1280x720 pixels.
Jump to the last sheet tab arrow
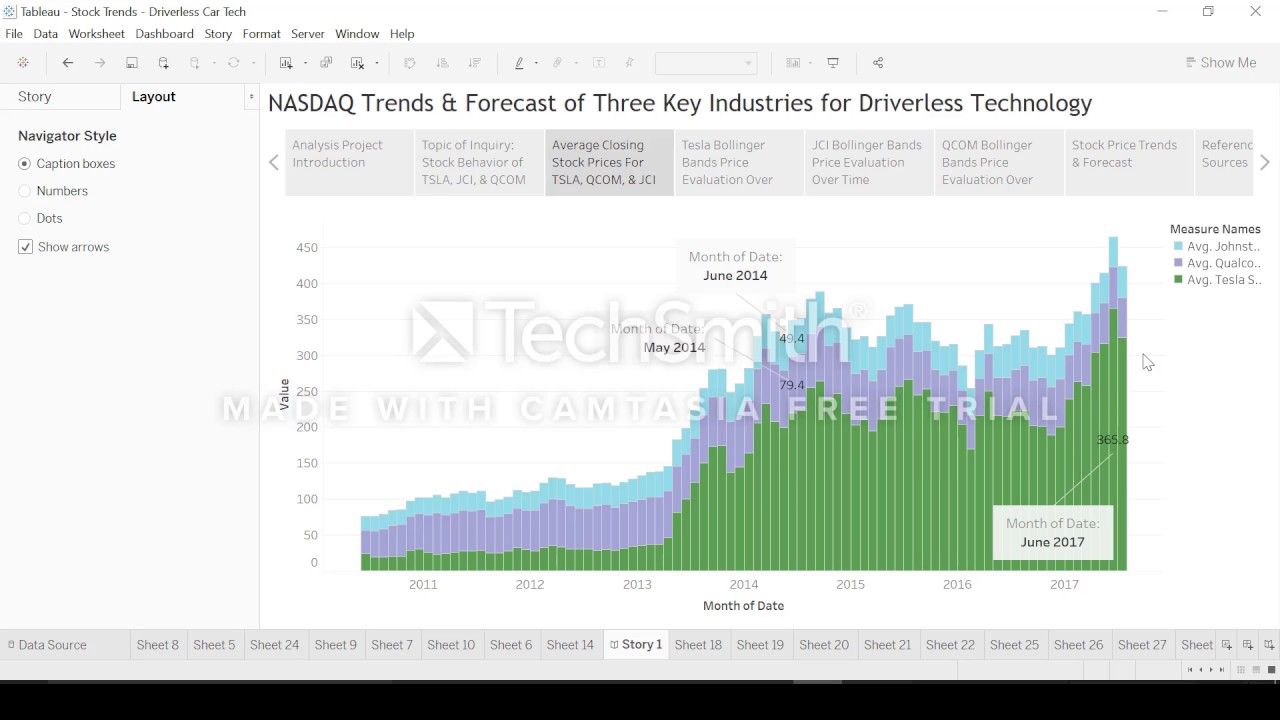coord(1221,670)
